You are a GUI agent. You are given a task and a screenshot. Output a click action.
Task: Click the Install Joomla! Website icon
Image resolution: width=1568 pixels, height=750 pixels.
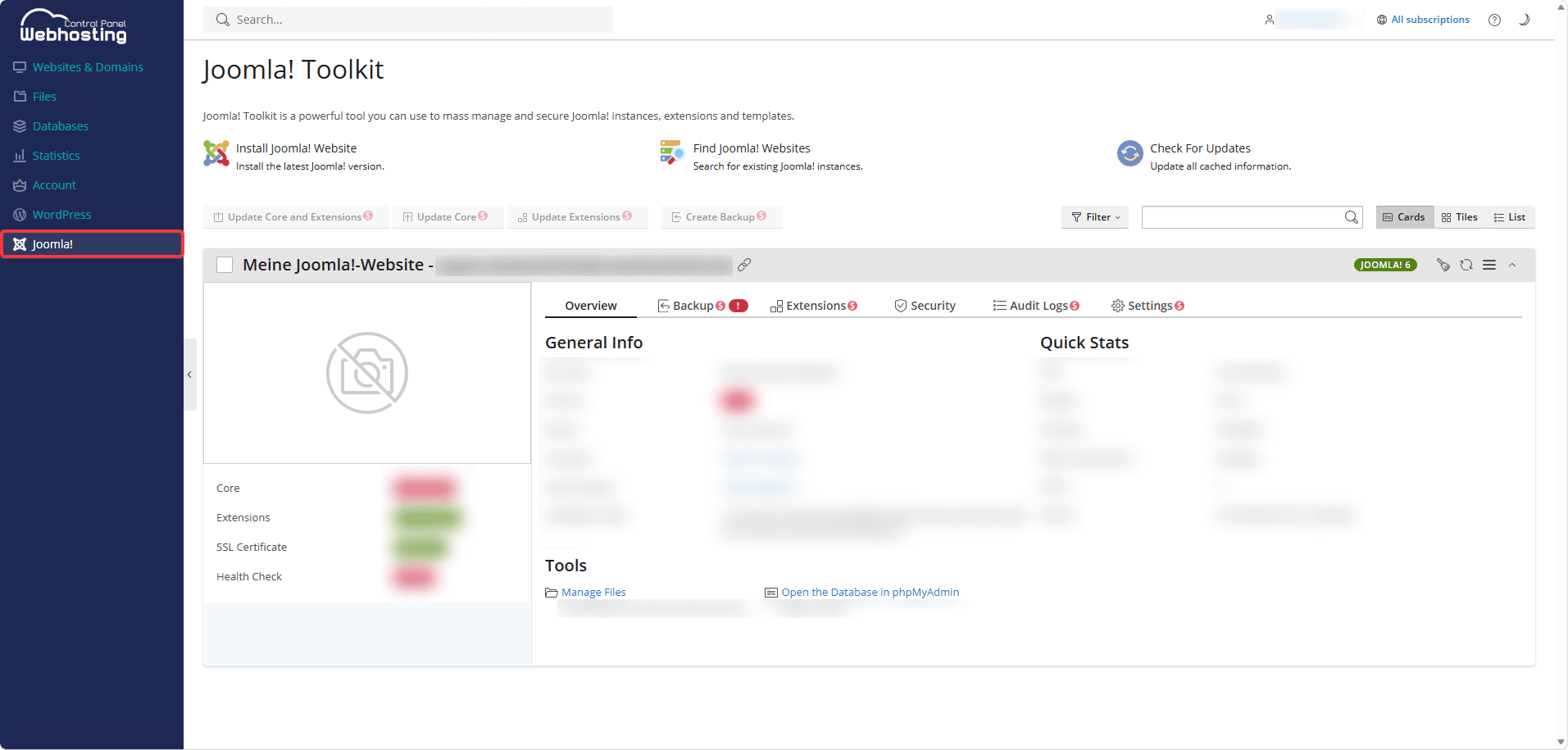click(216, 153)
